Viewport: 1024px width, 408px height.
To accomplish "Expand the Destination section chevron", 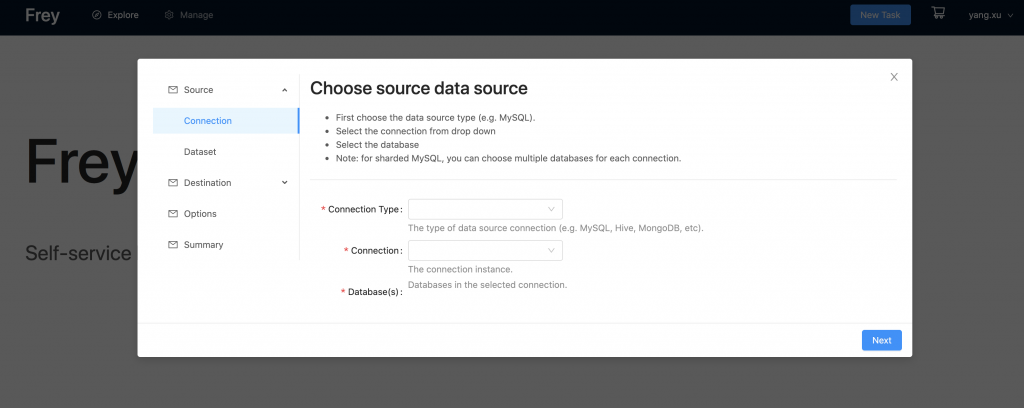I will pyautogui.click(x=285, y=183).
